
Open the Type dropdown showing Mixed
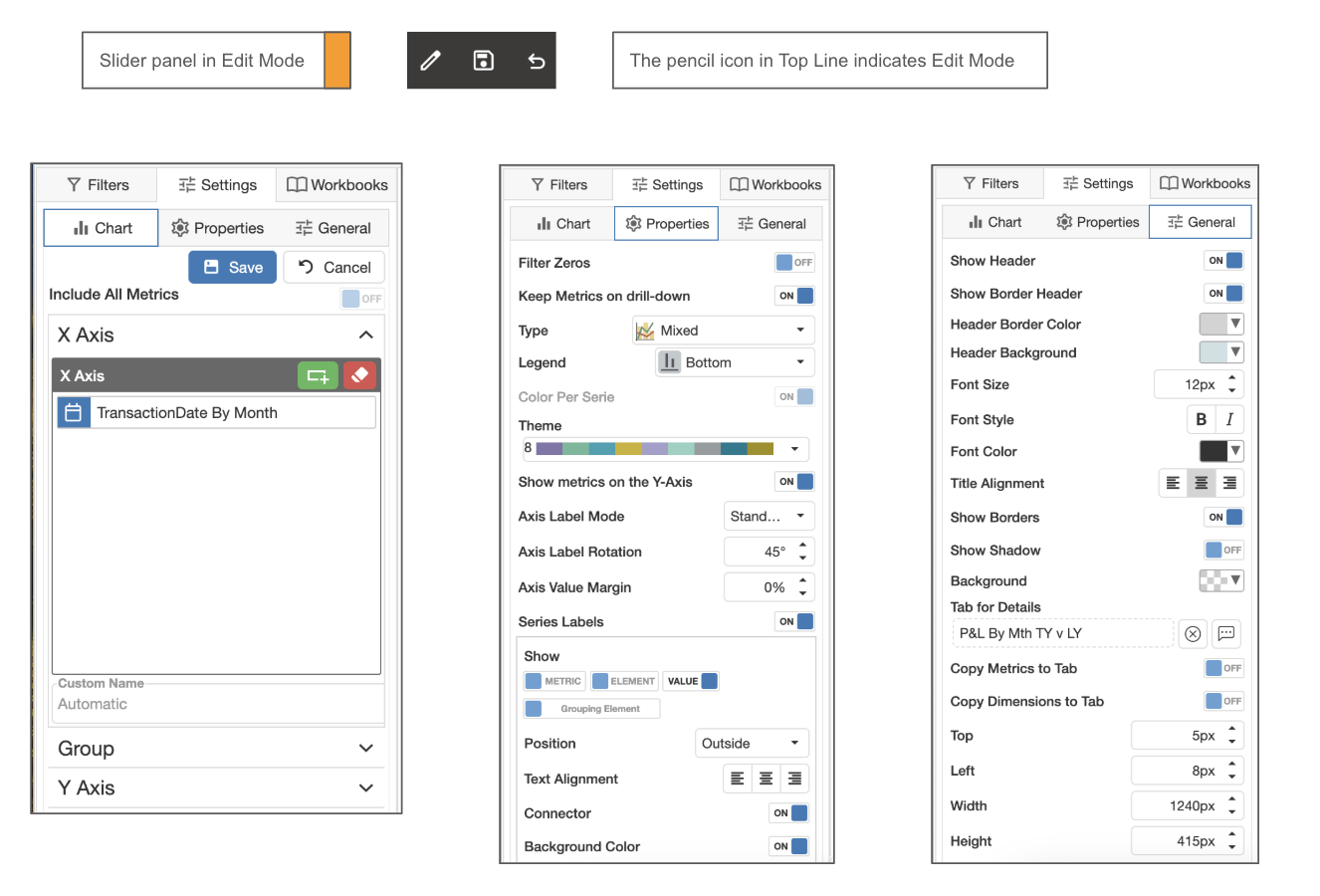pos(723,331)
